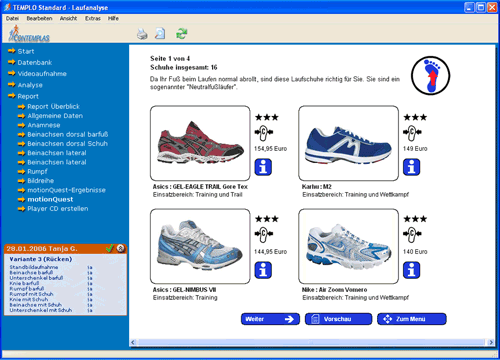Click price 140 Euro

coord(415,252)
